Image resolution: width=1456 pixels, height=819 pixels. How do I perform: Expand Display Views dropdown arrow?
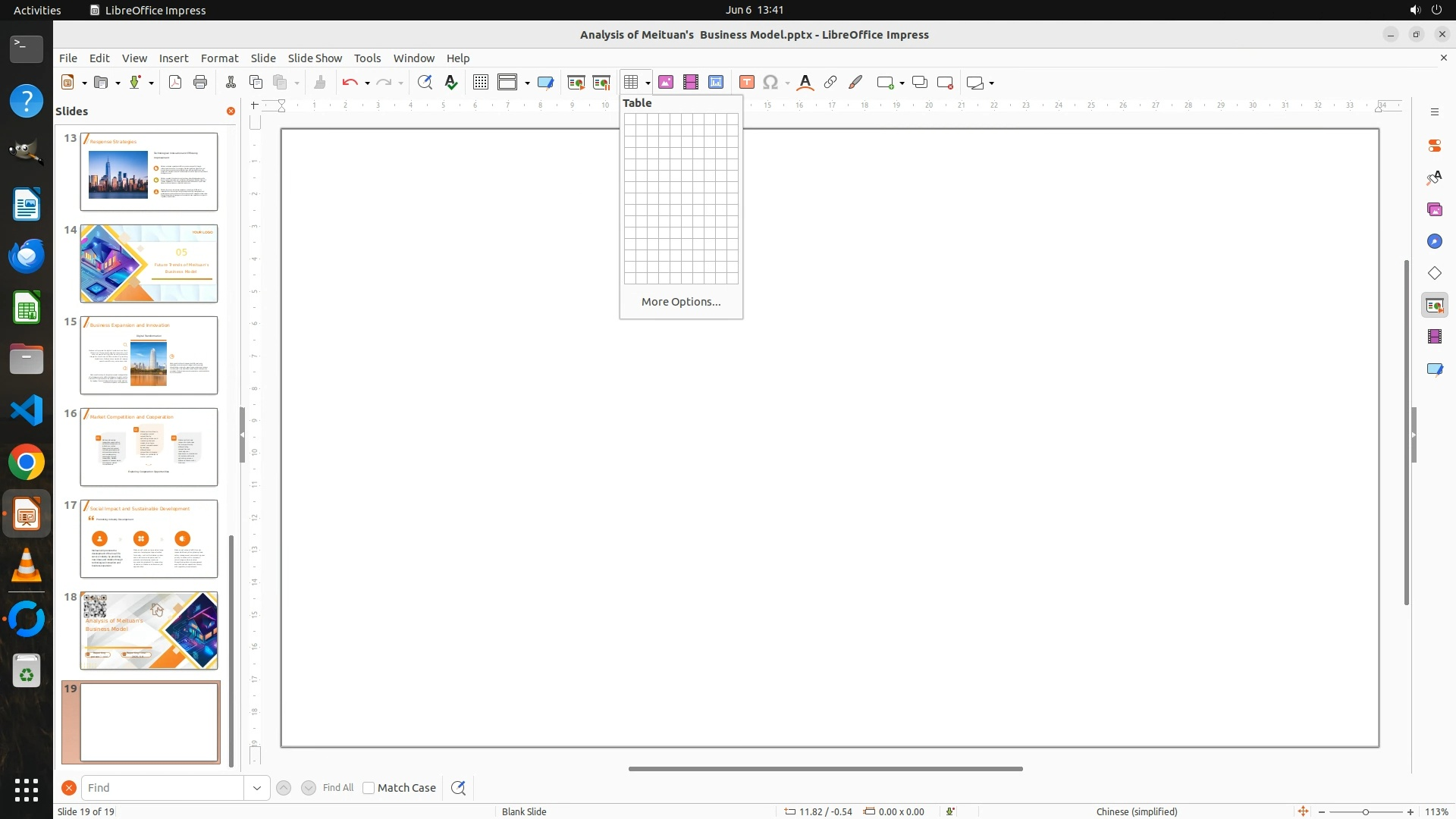coord(527,83)
